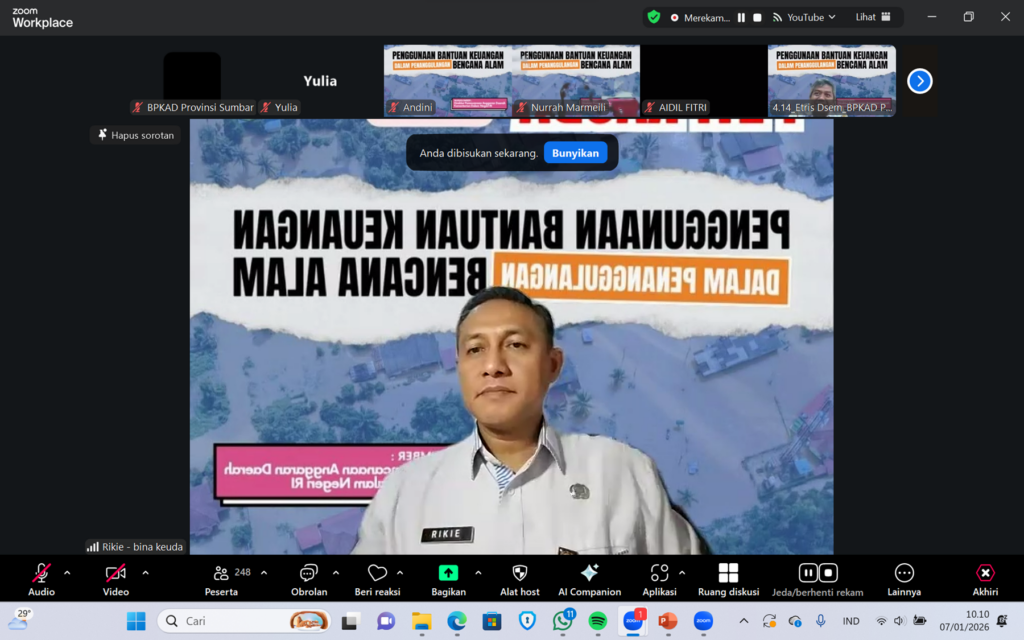Screen dimensions: 1024x640
Task: Open the Aplikasi apps icon
Action: click(659, 573)
